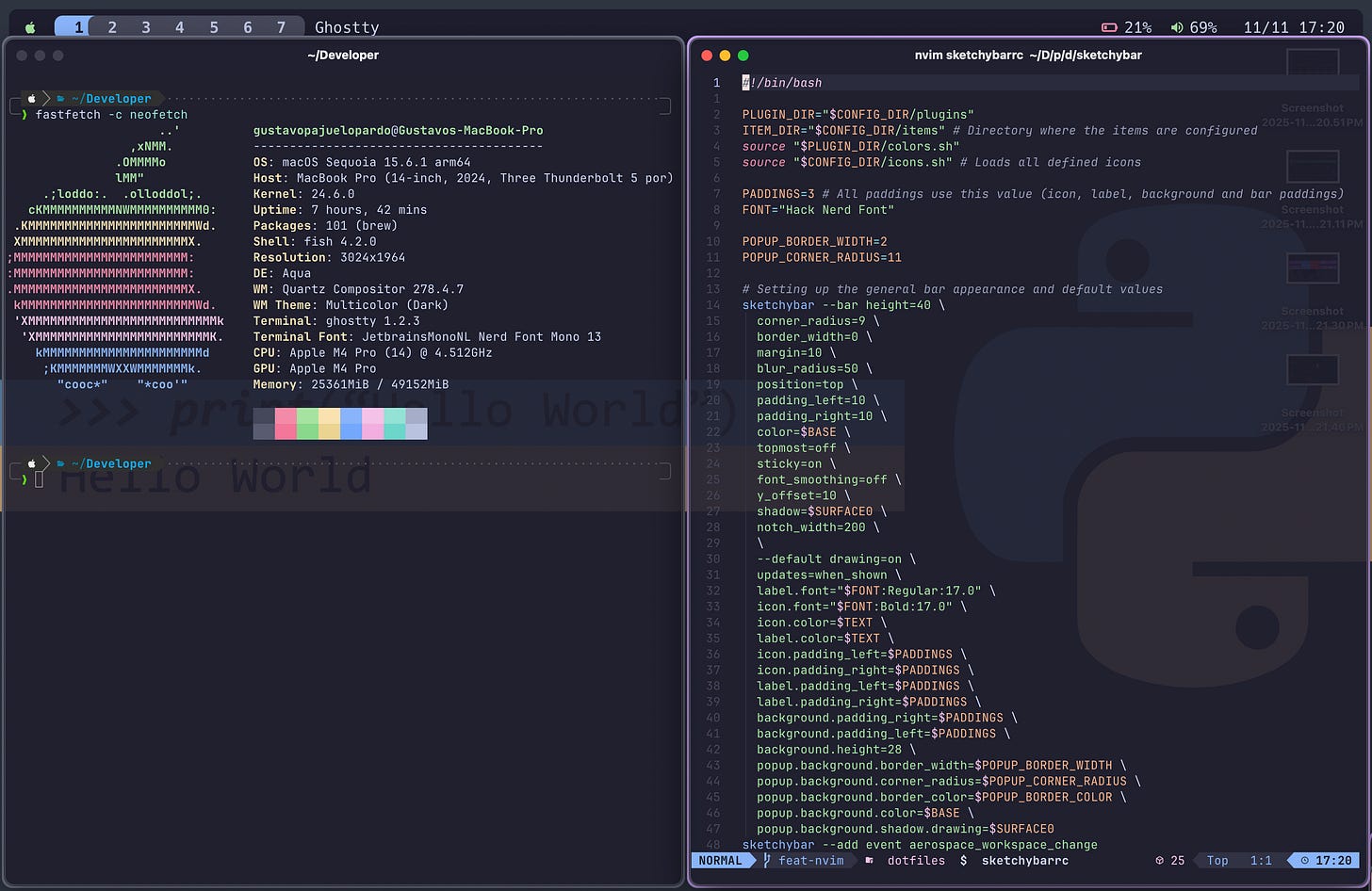Click the $ shell filetype icon in the statusline
This screenshot has width=1372, height=891.
(963, 860)
